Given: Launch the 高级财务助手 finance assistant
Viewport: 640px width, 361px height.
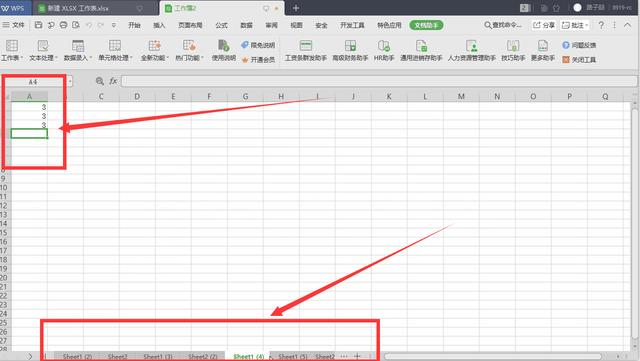Looking at the screenshot, I should click(350, 51).
